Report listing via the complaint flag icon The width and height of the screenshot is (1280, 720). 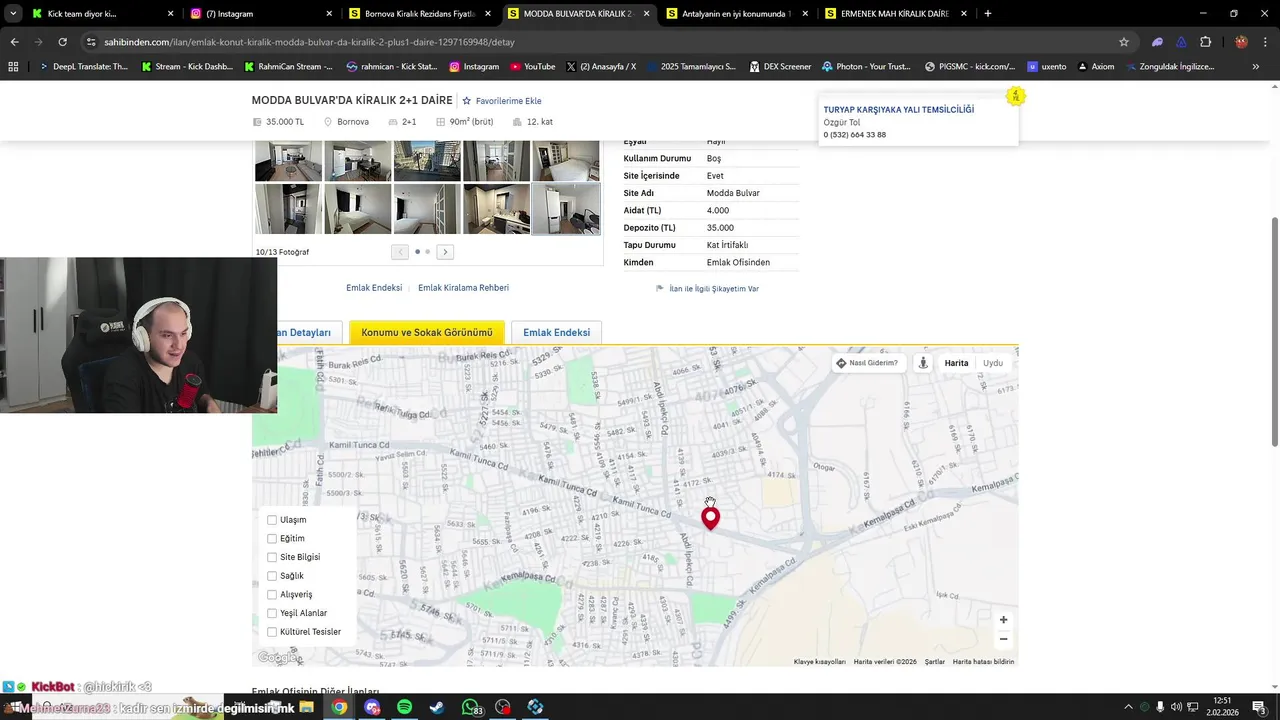660,288
